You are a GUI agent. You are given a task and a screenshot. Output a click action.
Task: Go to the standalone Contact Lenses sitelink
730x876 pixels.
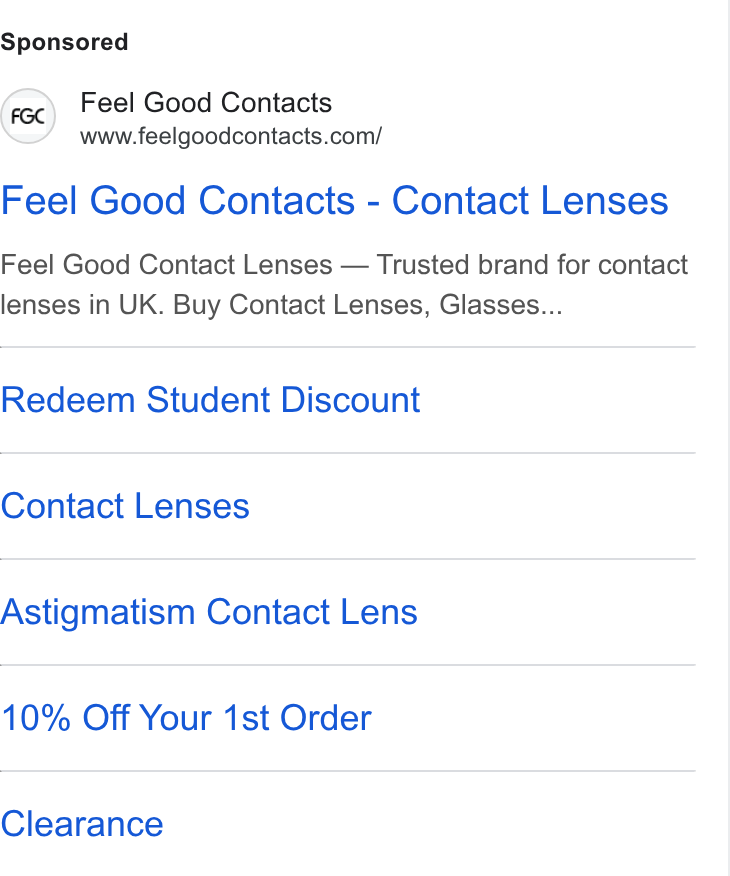(x=125, y=506)
